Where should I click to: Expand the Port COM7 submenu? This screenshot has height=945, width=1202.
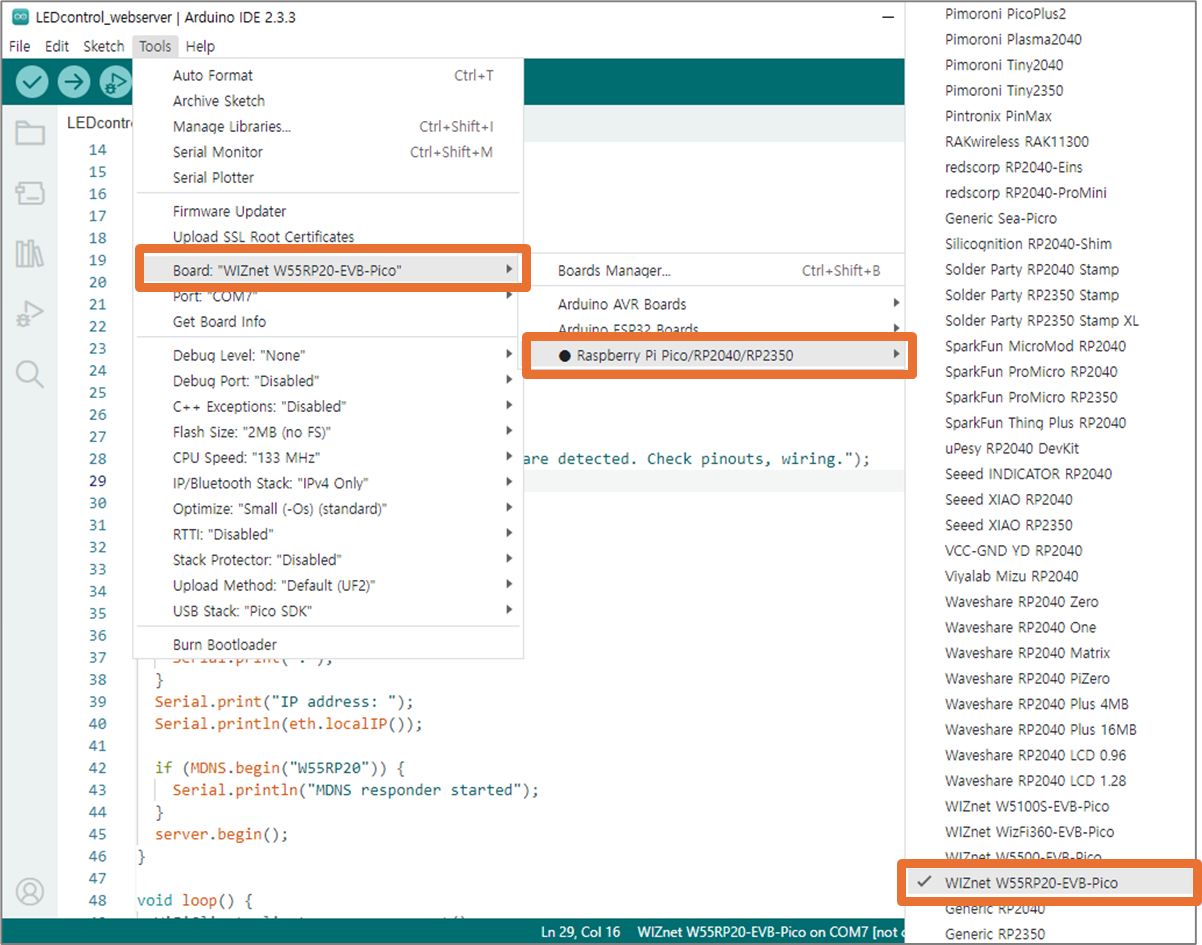328,297
